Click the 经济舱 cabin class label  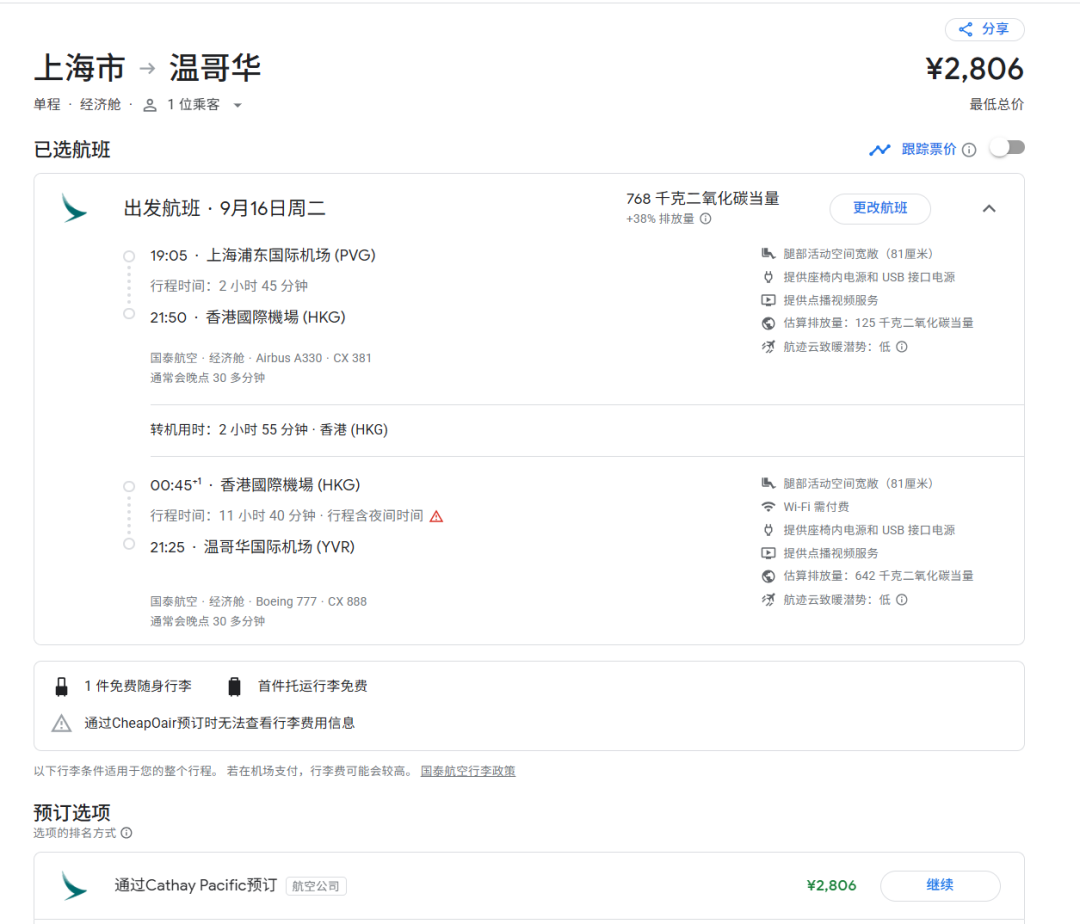[x=100, y=105]
